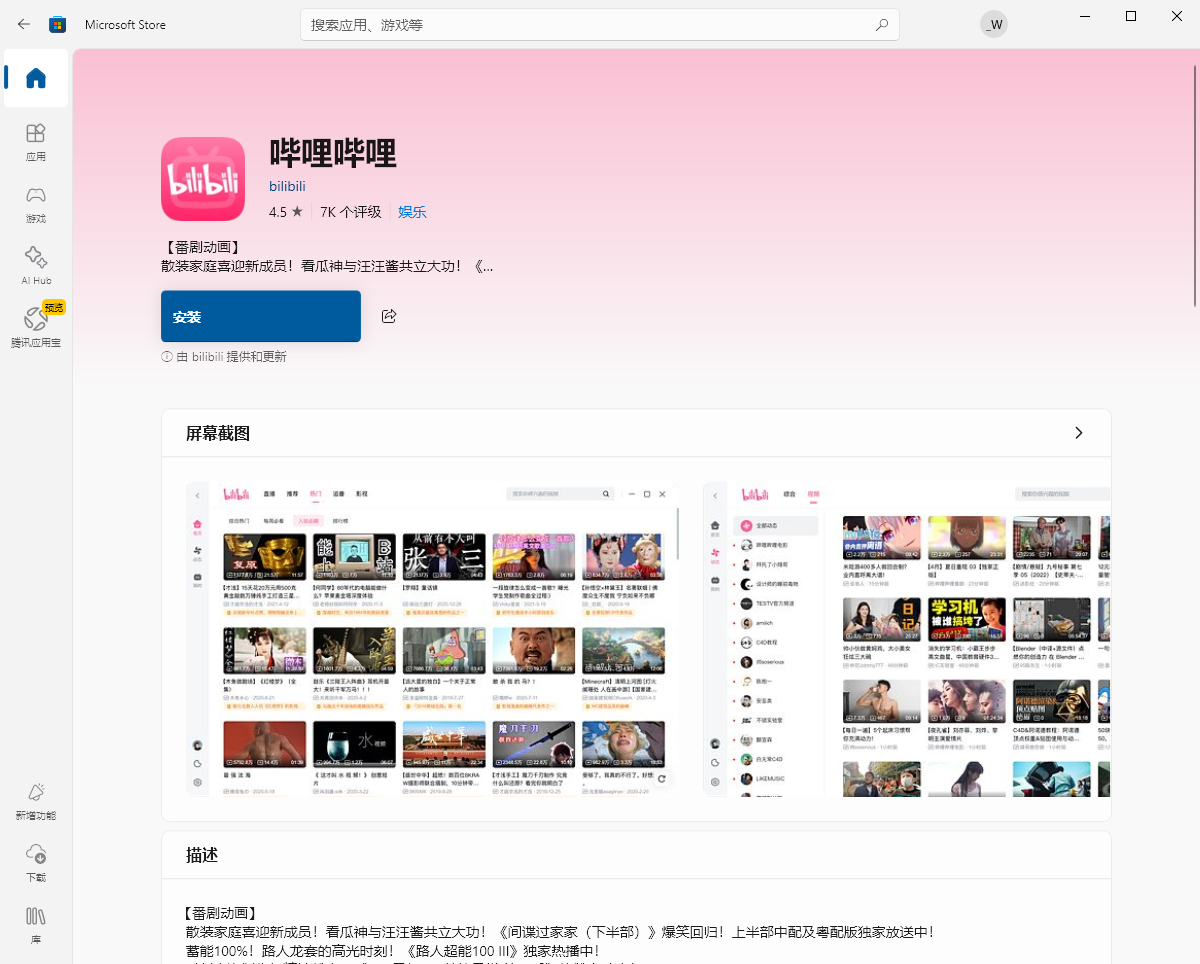Screen dimensions: 1200x964
Task: Open the Store Home sidebar icon
Action: [x=35, y=78]
